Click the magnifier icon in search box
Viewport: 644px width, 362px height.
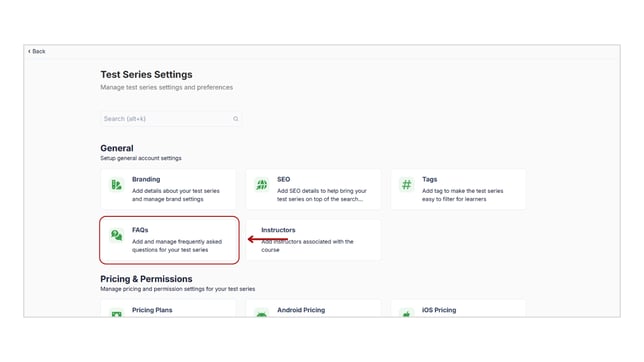pos(235,119)
